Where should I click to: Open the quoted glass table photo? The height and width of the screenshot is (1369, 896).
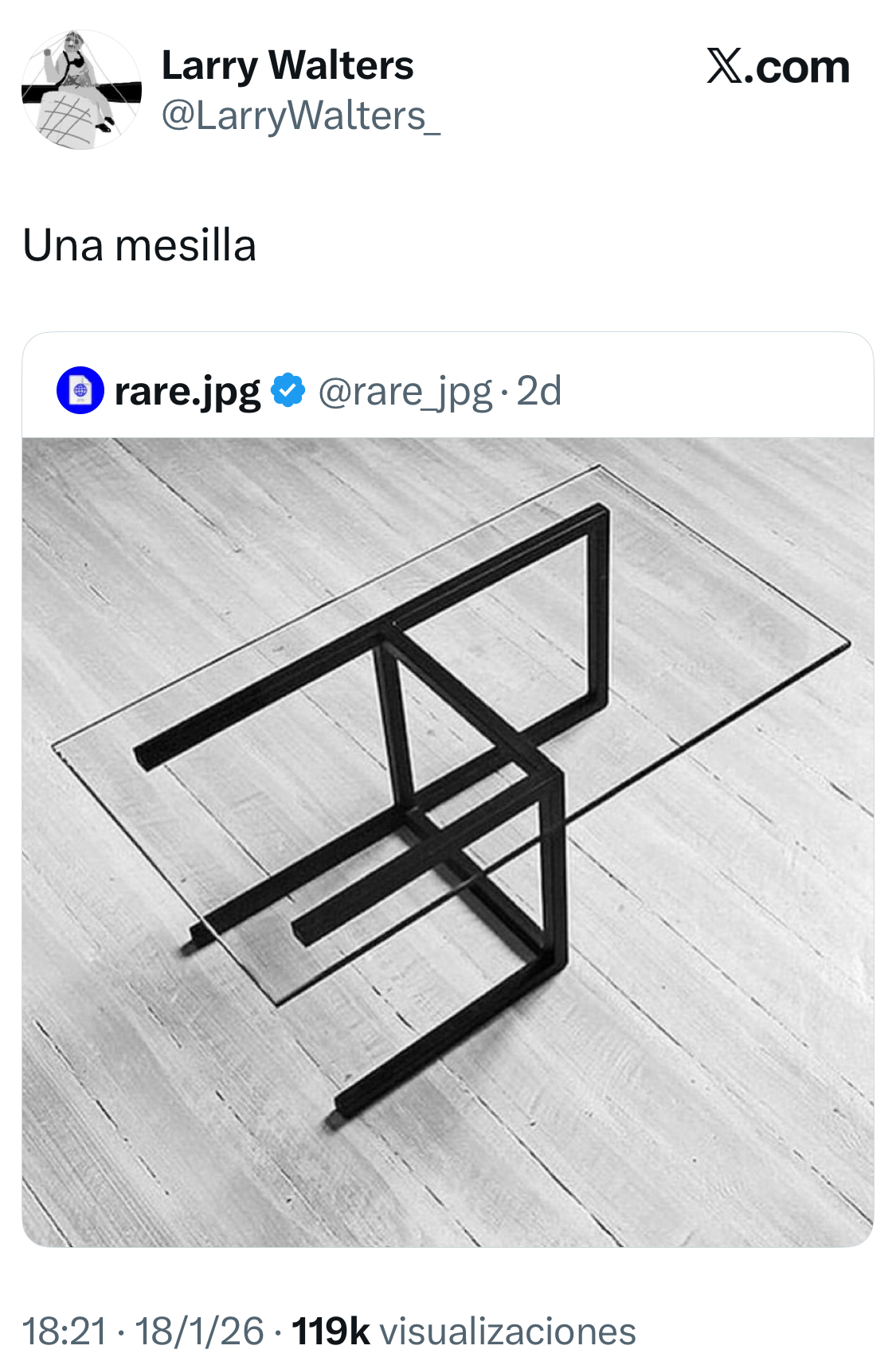(x=448, y=841)
